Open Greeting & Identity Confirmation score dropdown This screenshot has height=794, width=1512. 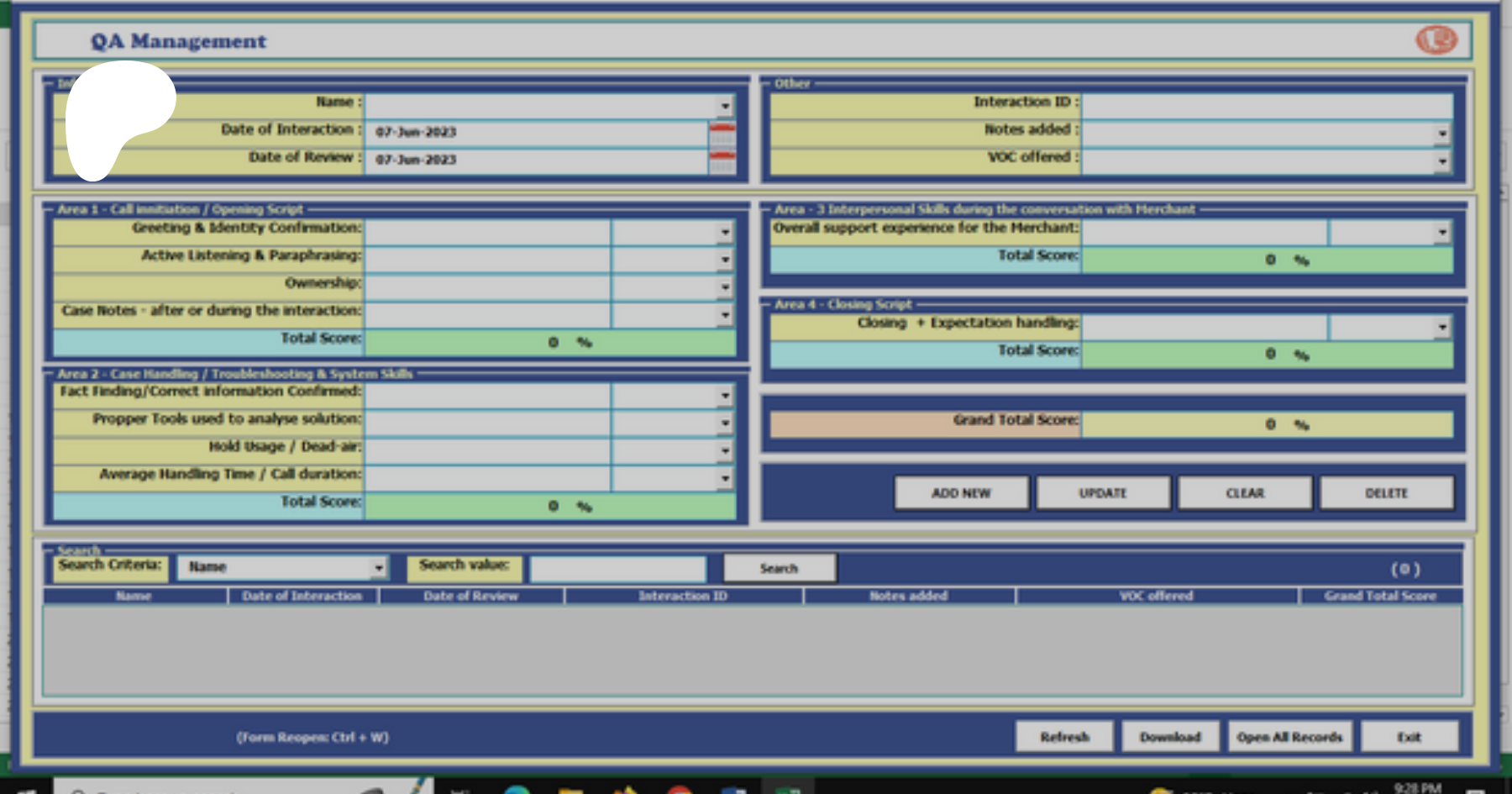(x=725, y=232)
